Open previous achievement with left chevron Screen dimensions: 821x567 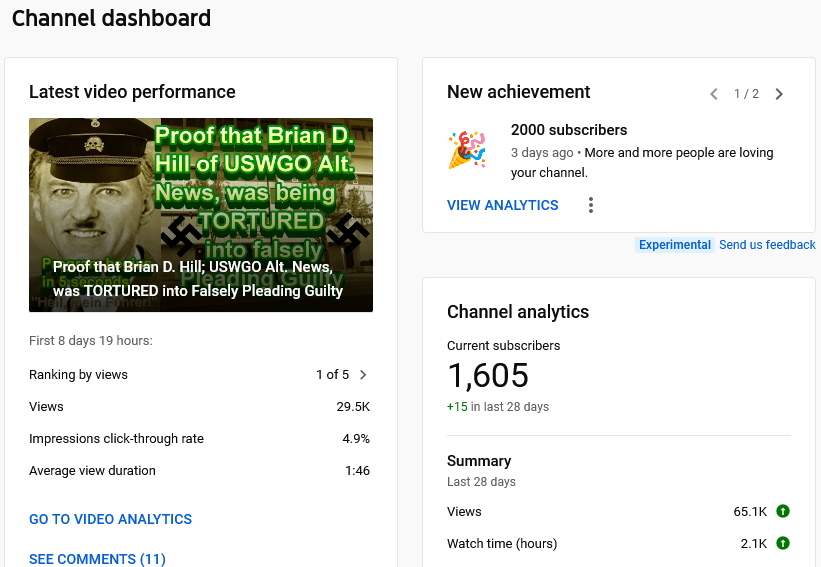714,94
